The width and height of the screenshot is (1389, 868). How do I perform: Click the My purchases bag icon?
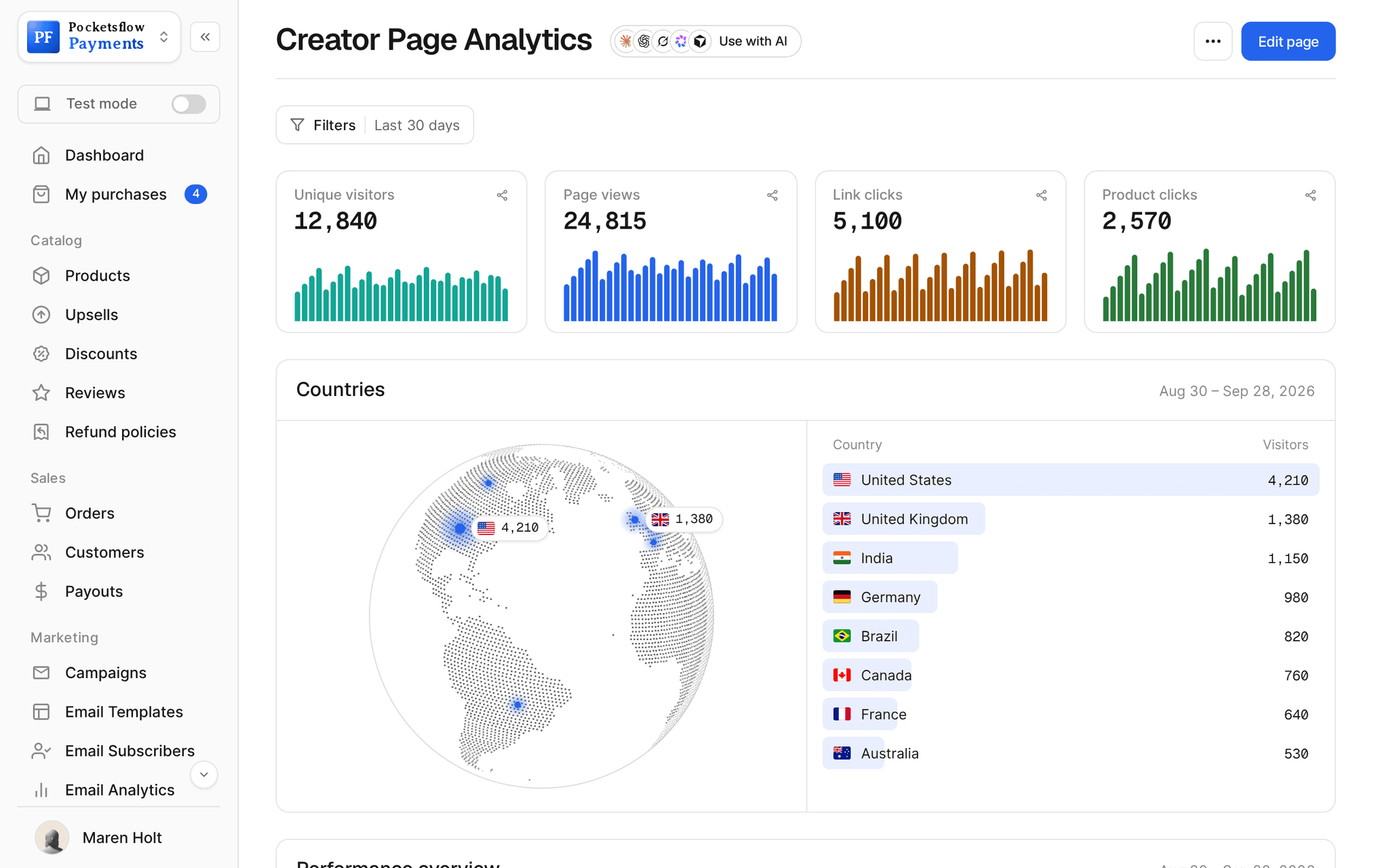tap(41, 195)
